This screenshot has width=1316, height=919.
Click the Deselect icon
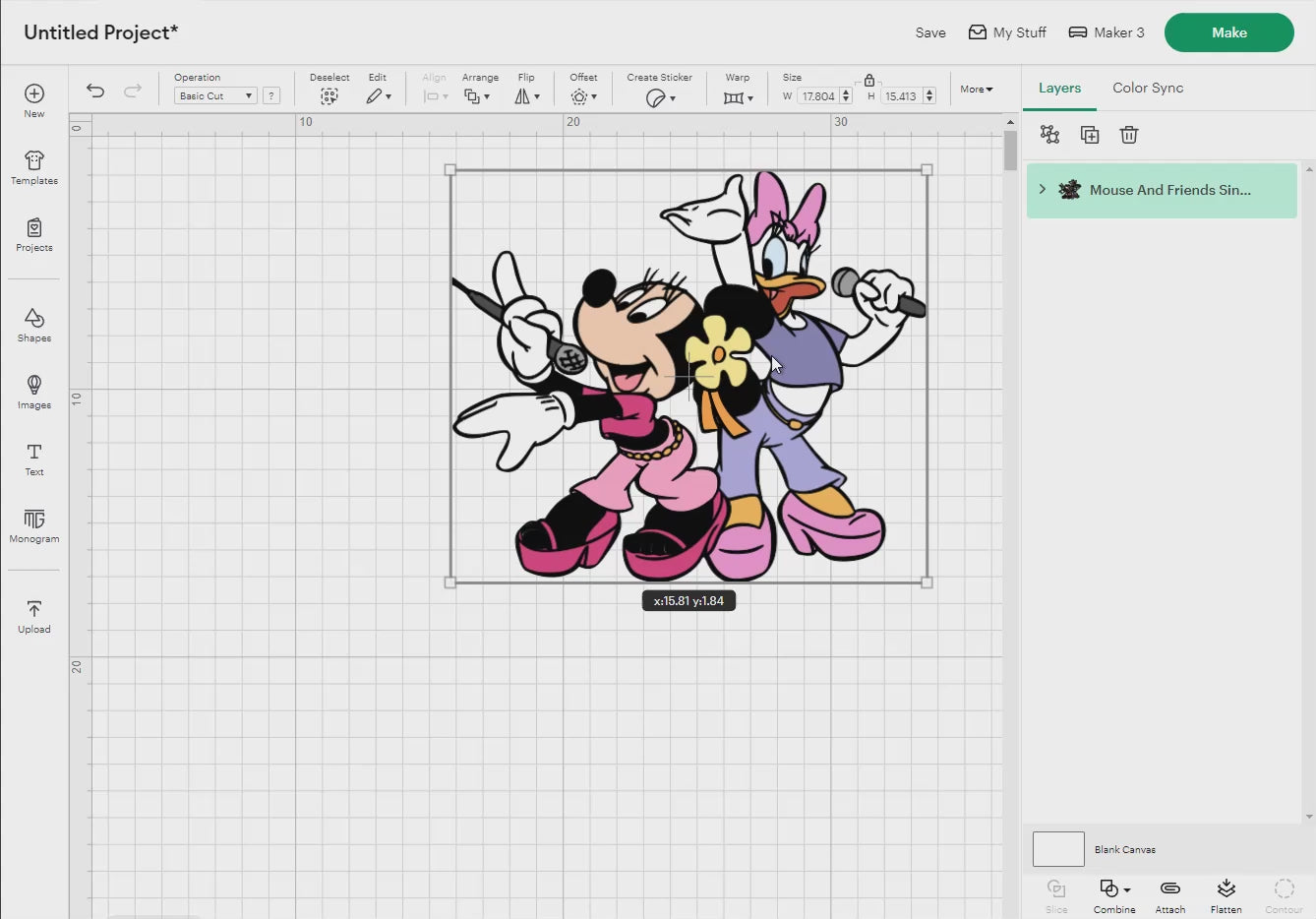[329, 96]
